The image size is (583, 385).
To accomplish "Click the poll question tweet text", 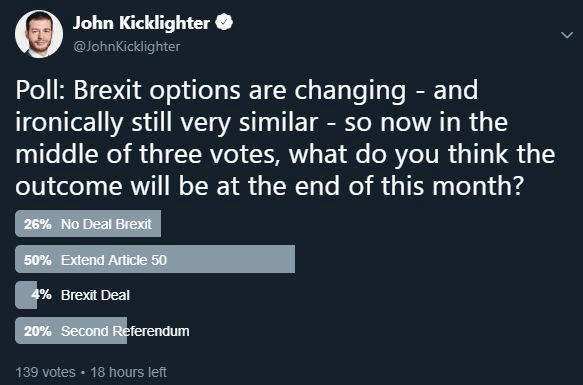I will (285, 138).
